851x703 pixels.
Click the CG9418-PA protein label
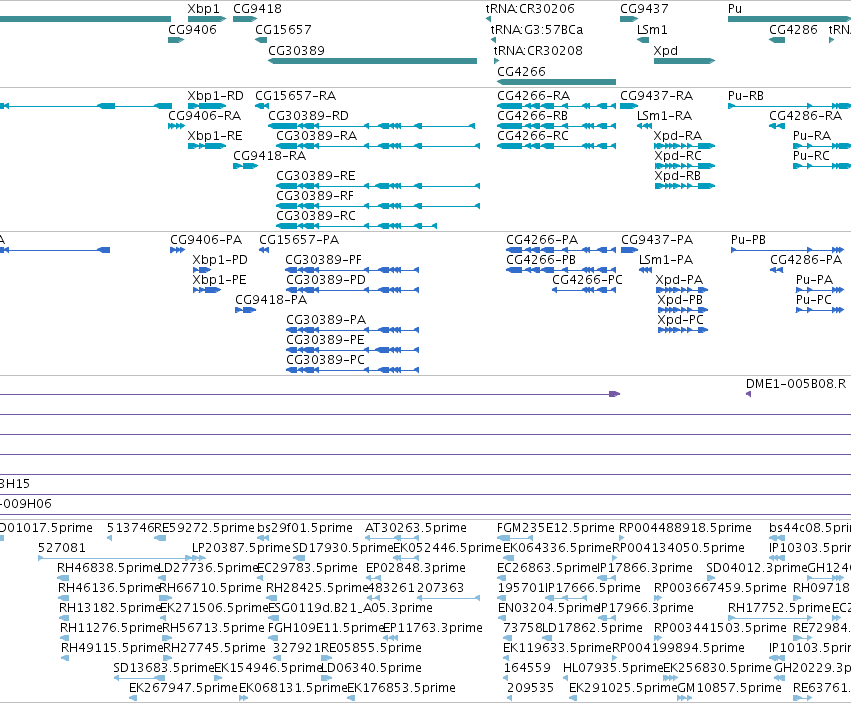tap(271, 300)
